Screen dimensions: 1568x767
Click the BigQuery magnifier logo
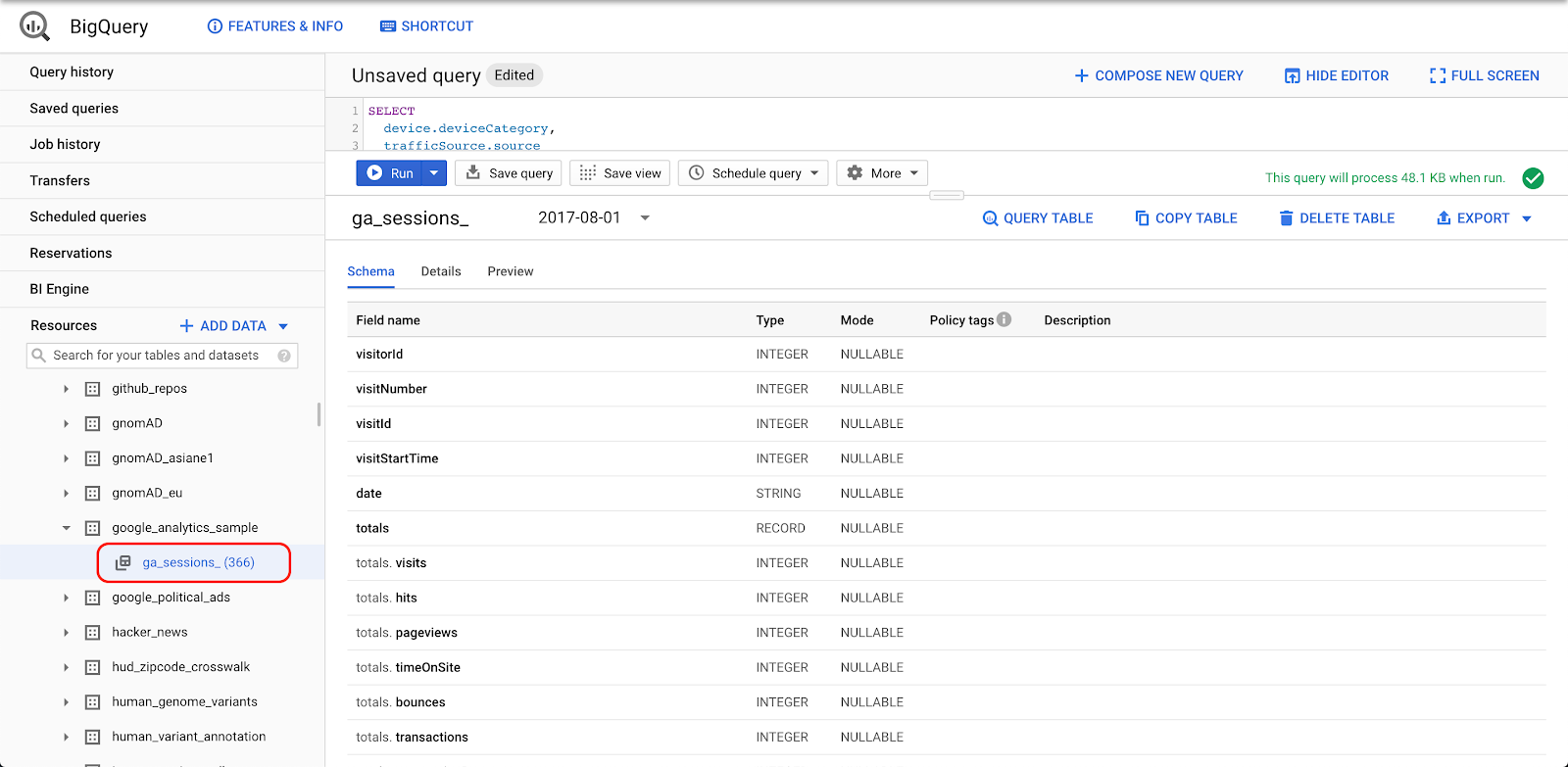pos(34,26)
